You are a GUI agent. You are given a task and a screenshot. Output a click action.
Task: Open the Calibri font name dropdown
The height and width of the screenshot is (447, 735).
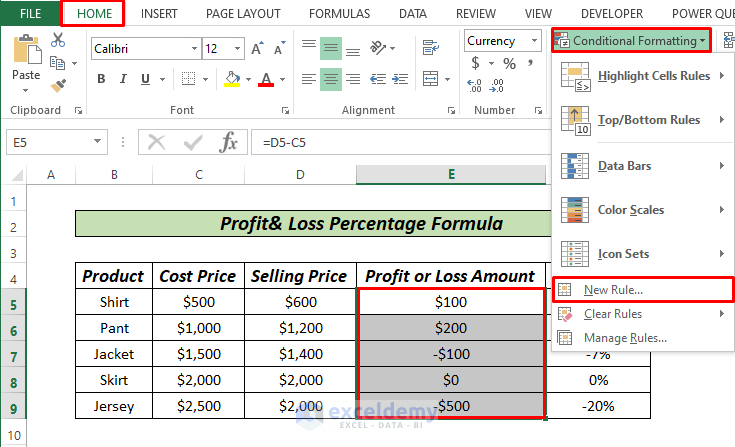coord(194,49)
